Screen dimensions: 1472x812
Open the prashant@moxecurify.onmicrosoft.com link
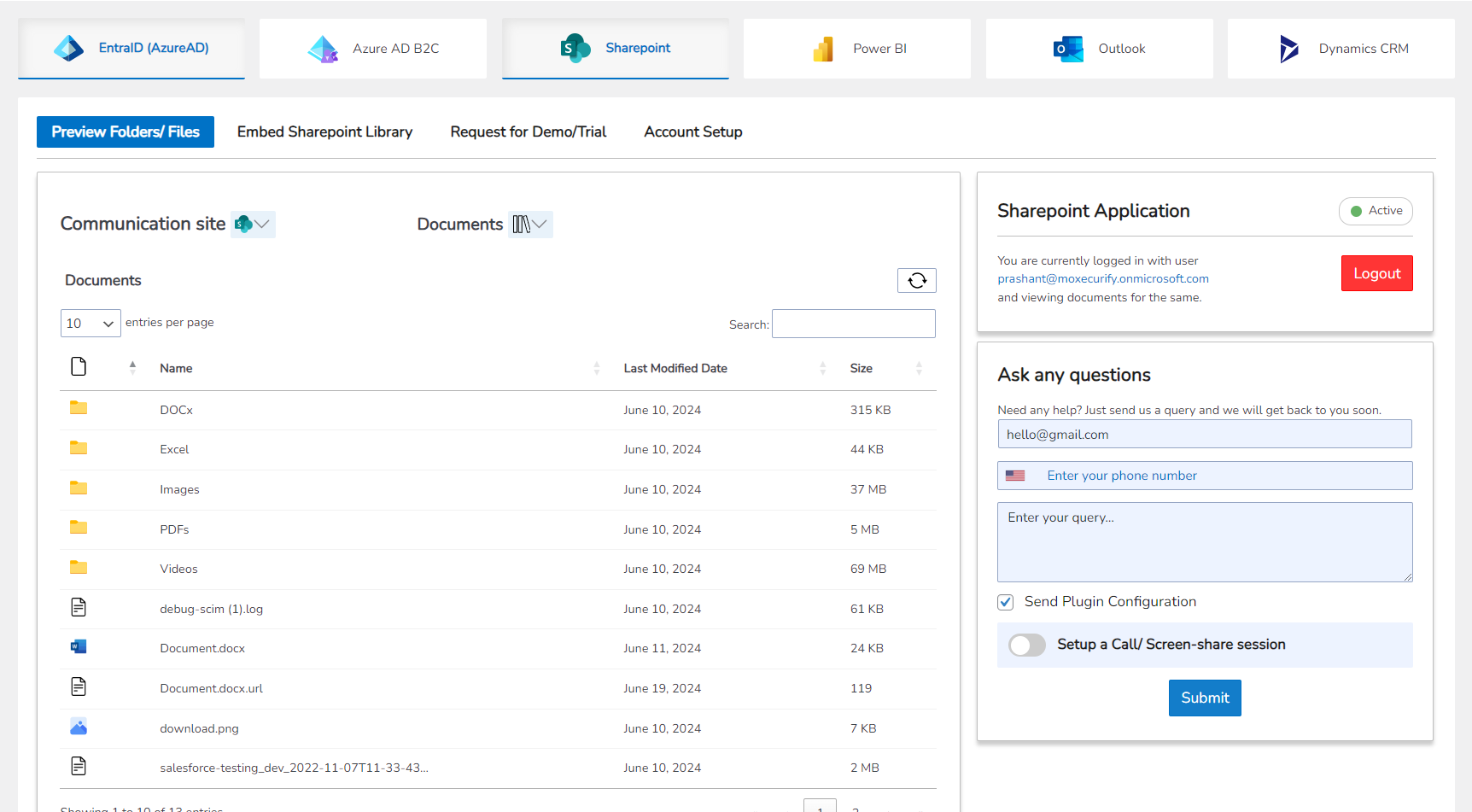[x=1102, y=278]
